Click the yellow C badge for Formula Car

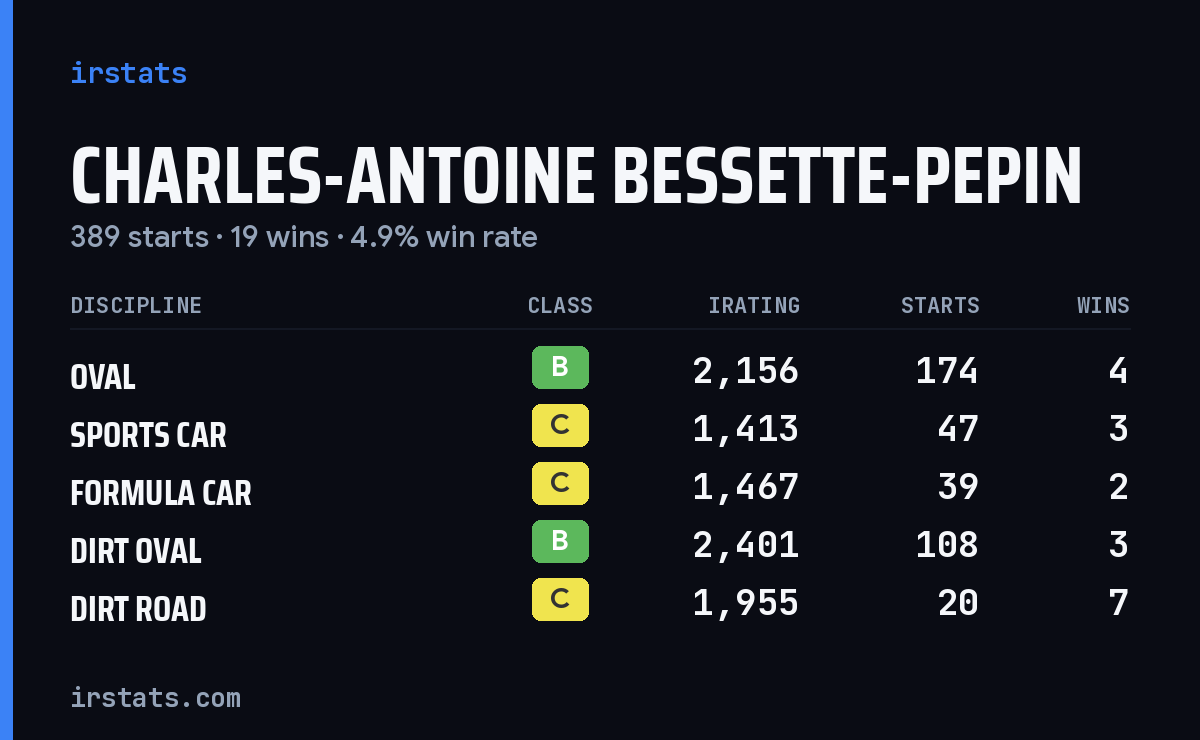[x=560, y=483]
